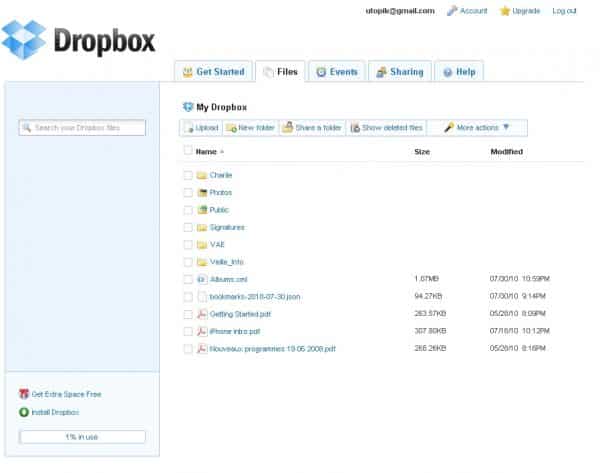Switch to the Help tab
This screenshot has height=473, width=600.
point(459,72)
